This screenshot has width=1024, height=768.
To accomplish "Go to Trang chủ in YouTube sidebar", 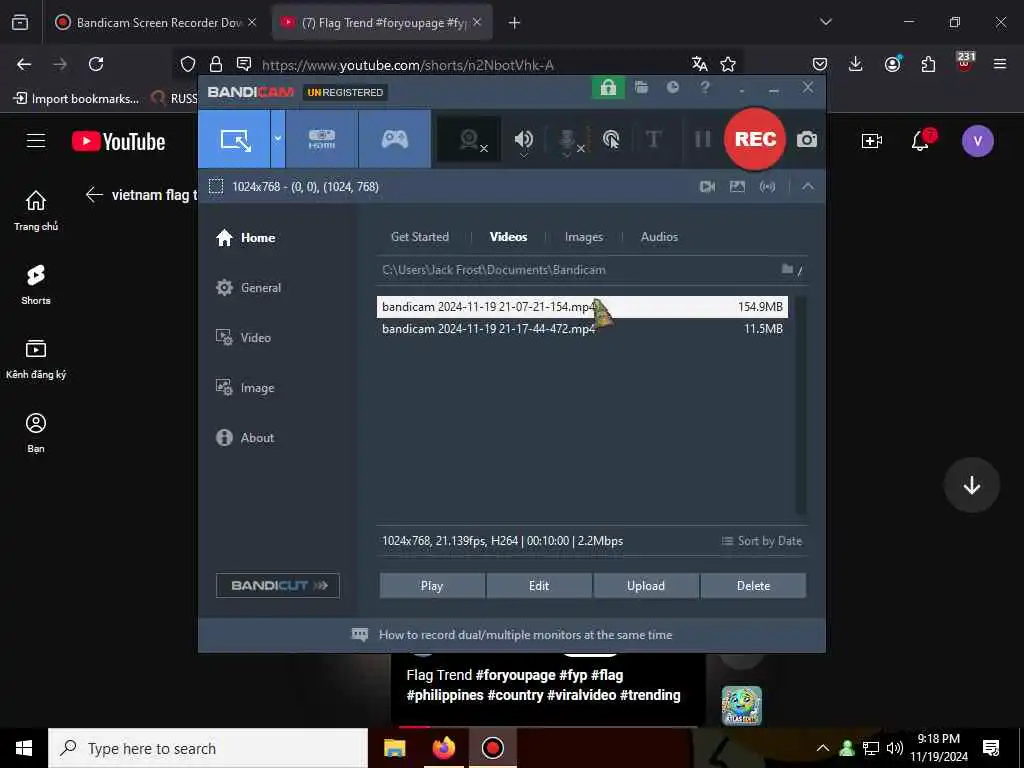I will 36,210.
